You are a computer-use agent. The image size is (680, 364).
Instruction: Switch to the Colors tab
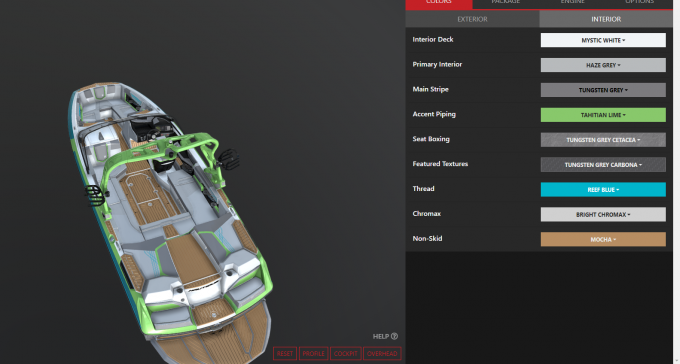[x=439, y=3]
